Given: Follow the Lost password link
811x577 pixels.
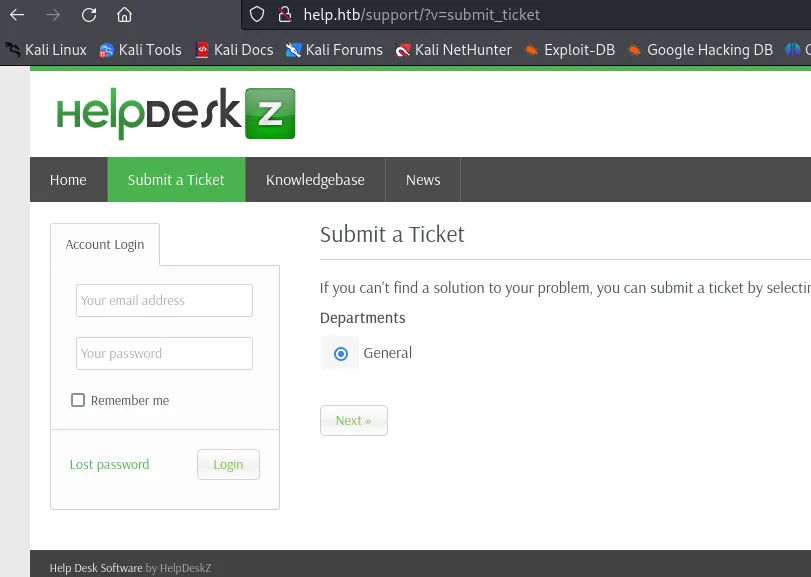Looking at the screenshot, I should click(x=109, y=464).
